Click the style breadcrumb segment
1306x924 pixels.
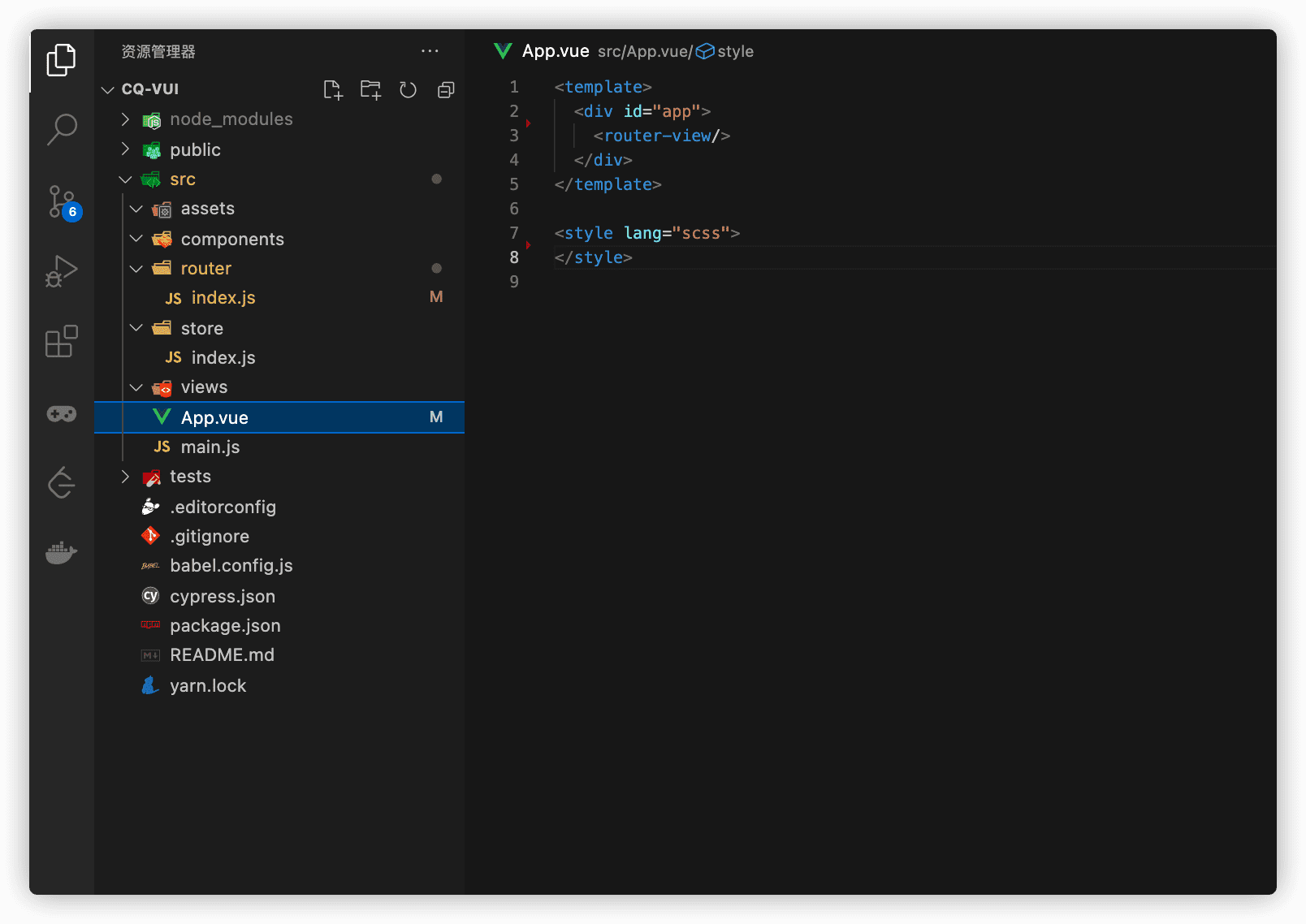(x=734, y=51)
